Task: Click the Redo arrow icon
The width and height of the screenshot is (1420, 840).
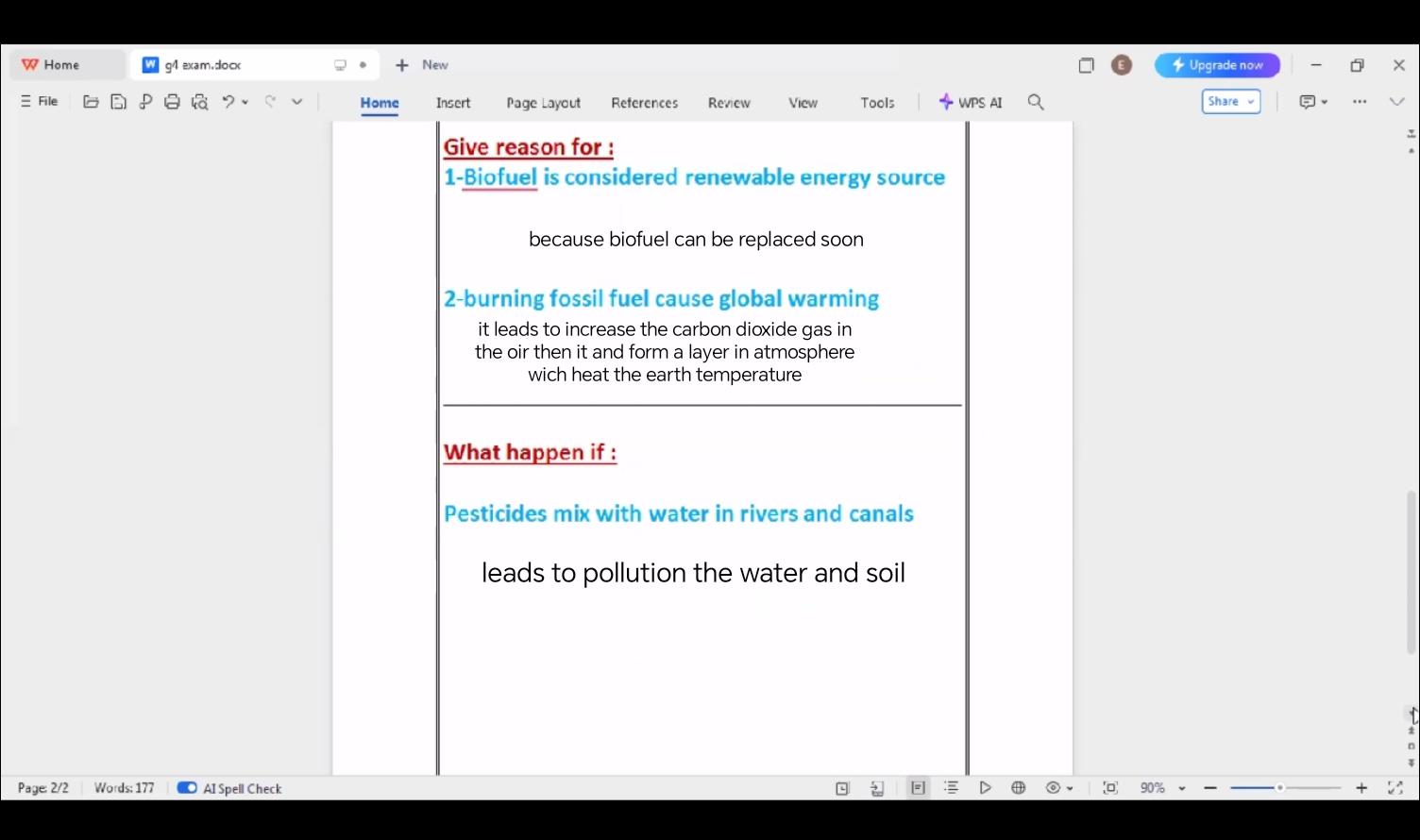Action: [x=270, y=102]
